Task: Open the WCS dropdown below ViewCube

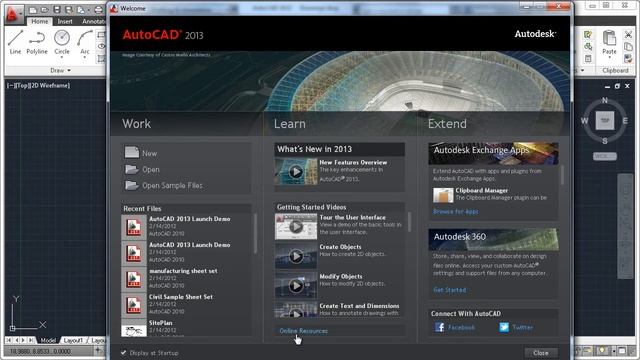Action: (604, 156)
